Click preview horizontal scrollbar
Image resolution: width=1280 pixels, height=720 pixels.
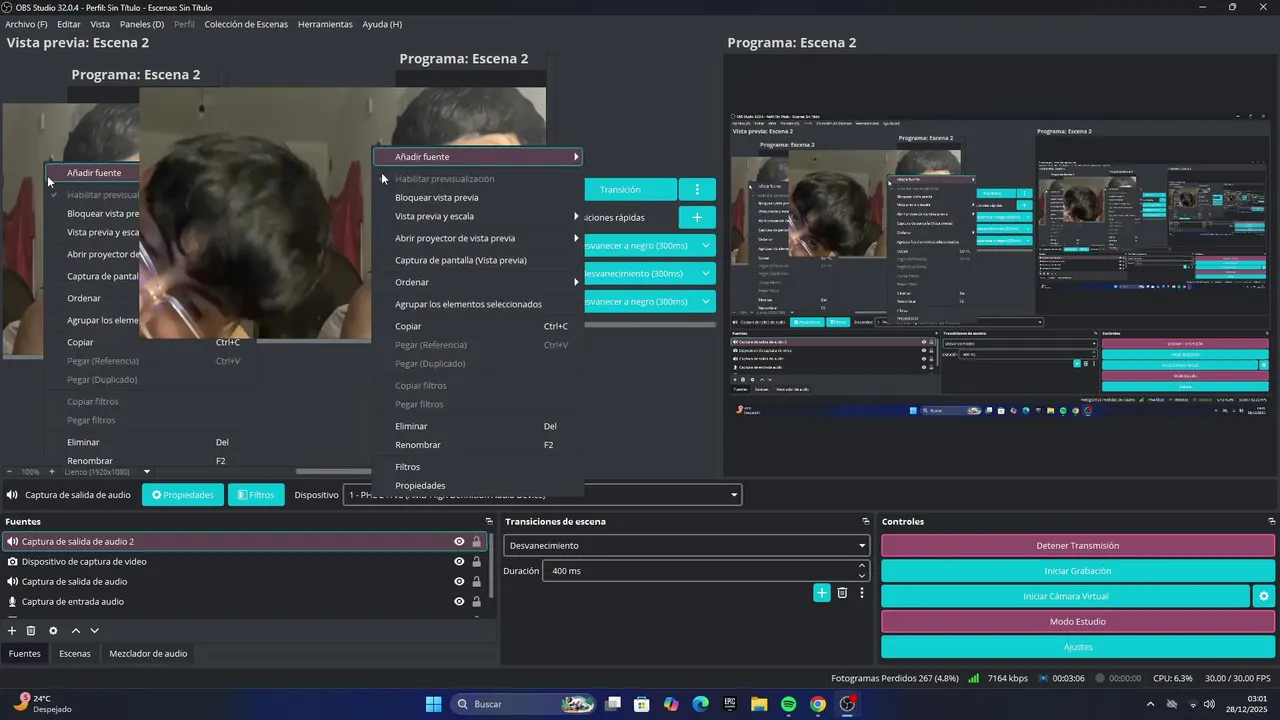[x=333, y=472]
